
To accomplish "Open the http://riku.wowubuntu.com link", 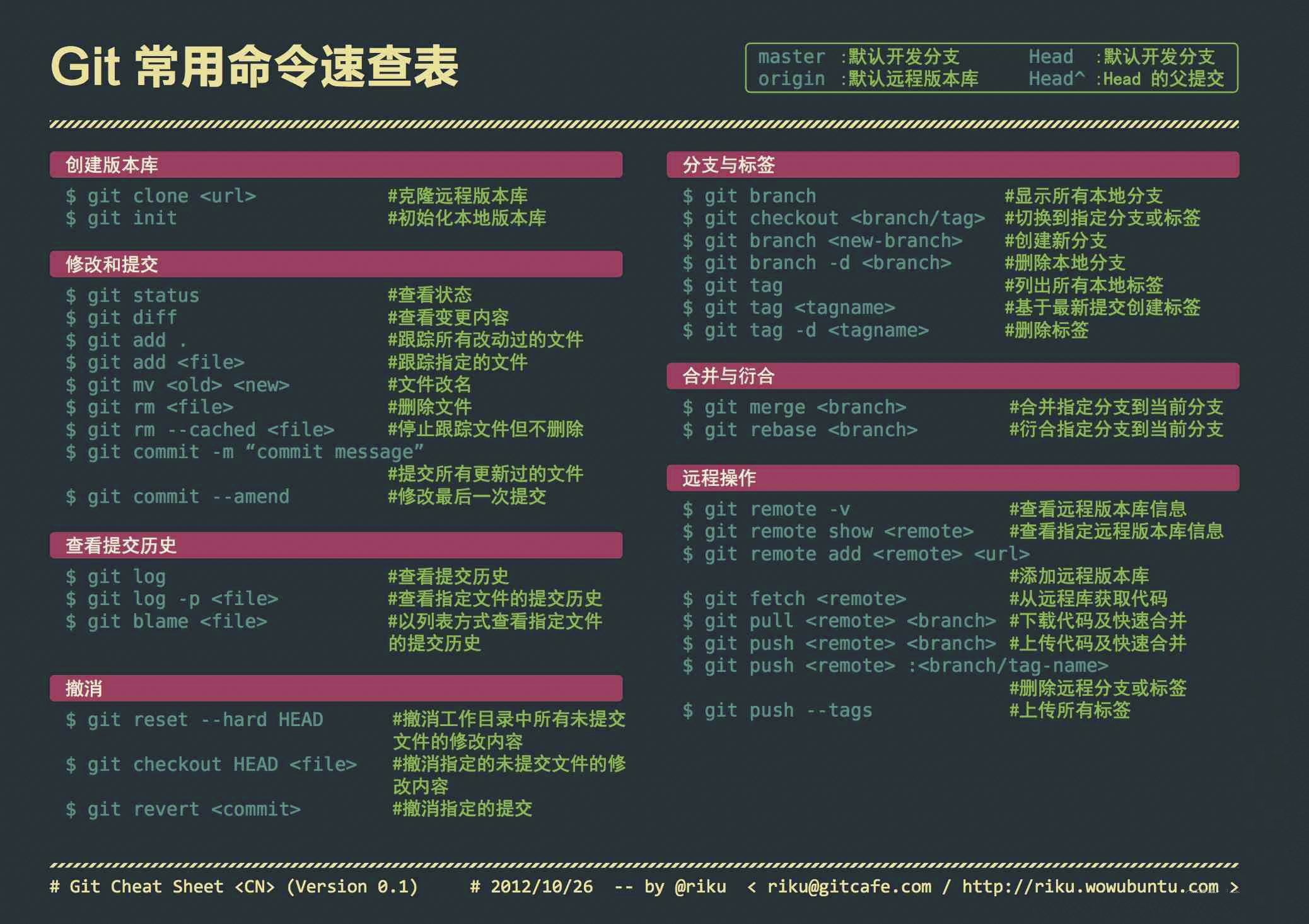I will pos(1091,887).
